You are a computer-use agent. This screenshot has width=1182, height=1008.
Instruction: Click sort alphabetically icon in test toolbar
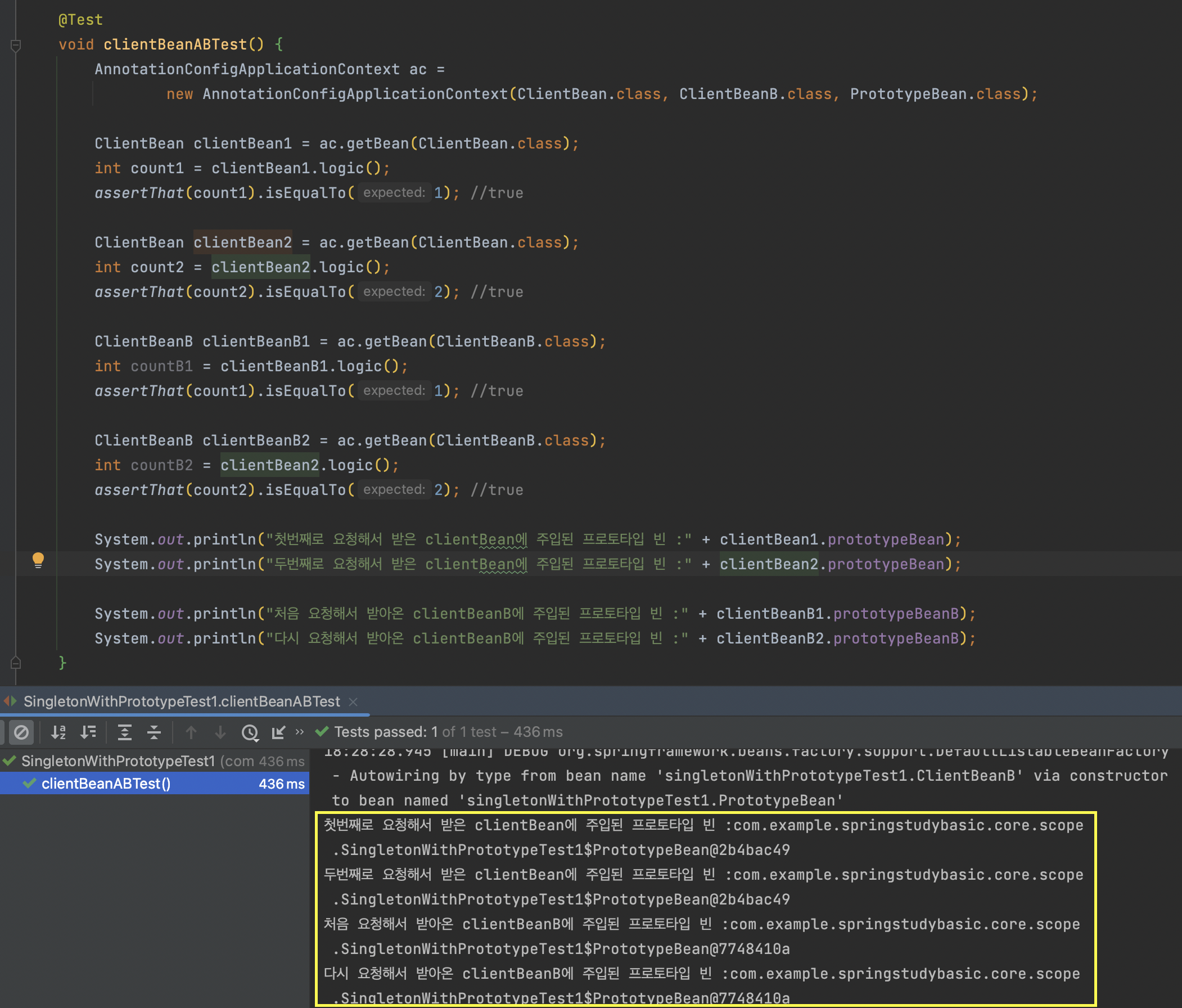tap(58, 732)
